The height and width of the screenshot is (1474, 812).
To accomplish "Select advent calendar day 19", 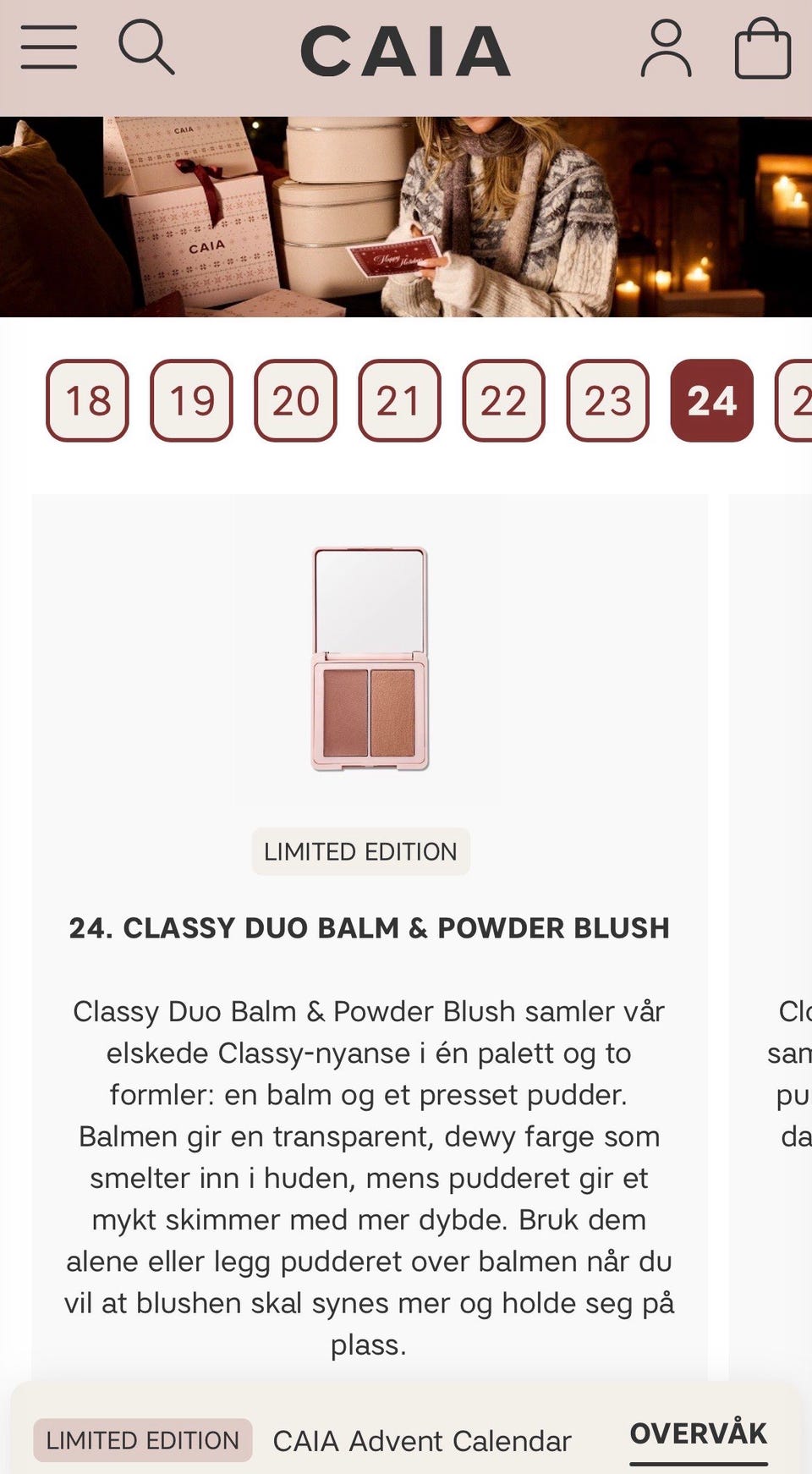I will coord(192,400).
